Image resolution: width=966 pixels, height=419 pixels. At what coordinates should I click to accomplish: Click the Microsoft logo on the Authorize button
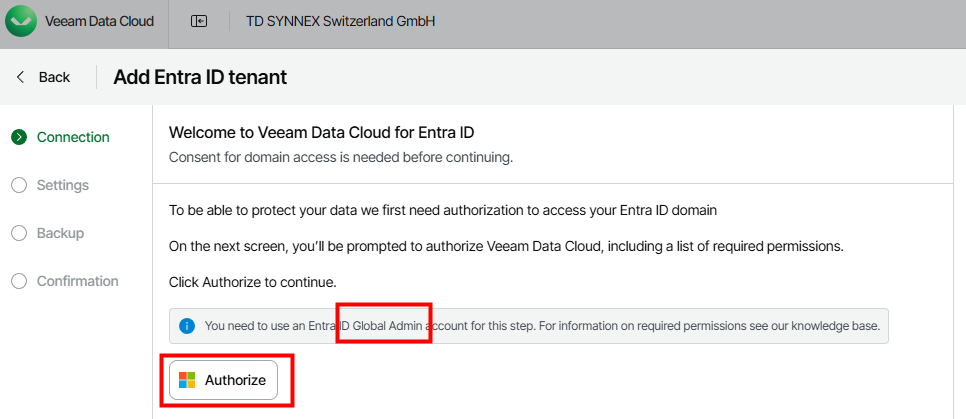(186, 380)
